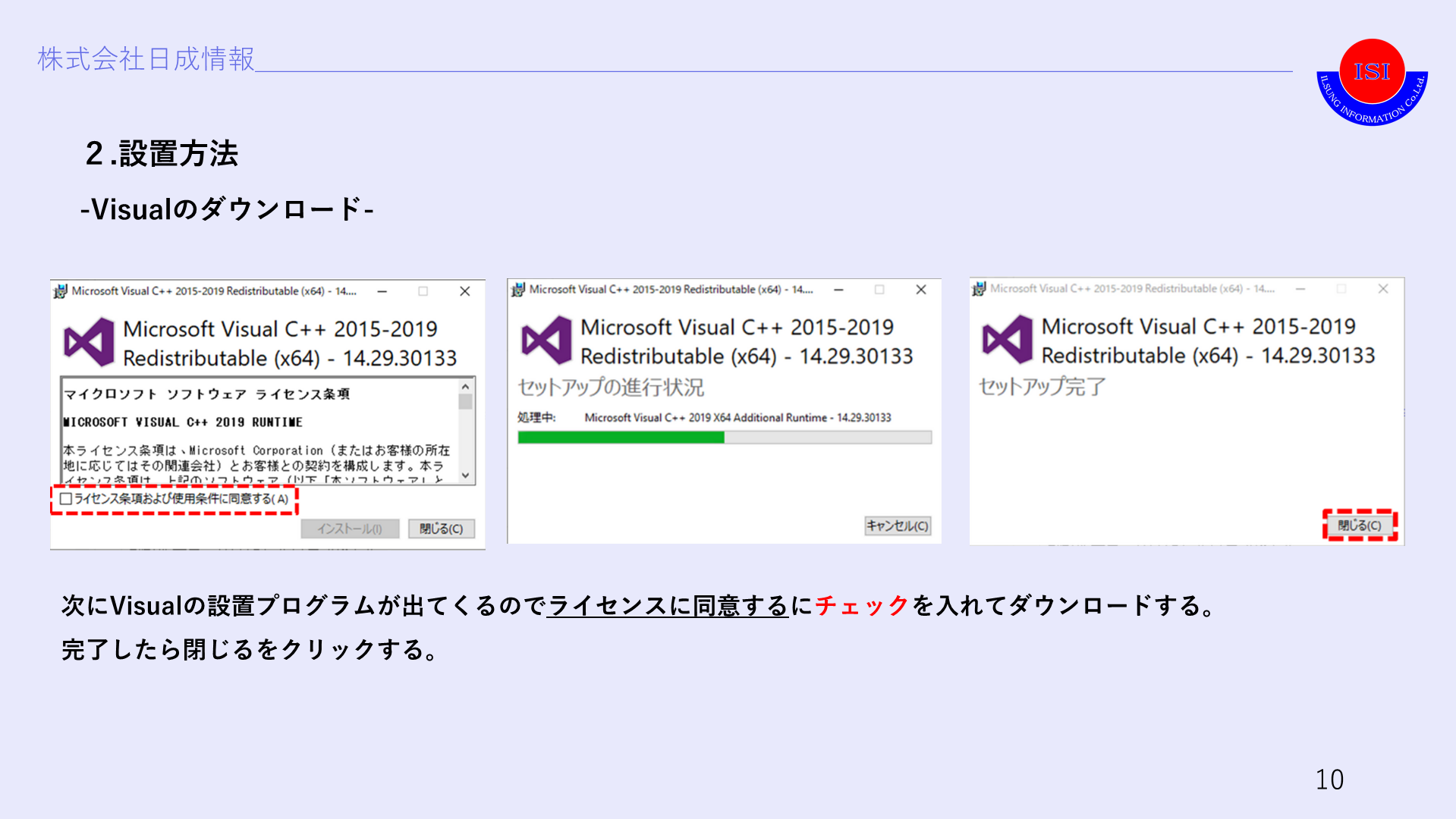Click the subtitle -Visualのダウンロード-

click(x=227, y=209)
